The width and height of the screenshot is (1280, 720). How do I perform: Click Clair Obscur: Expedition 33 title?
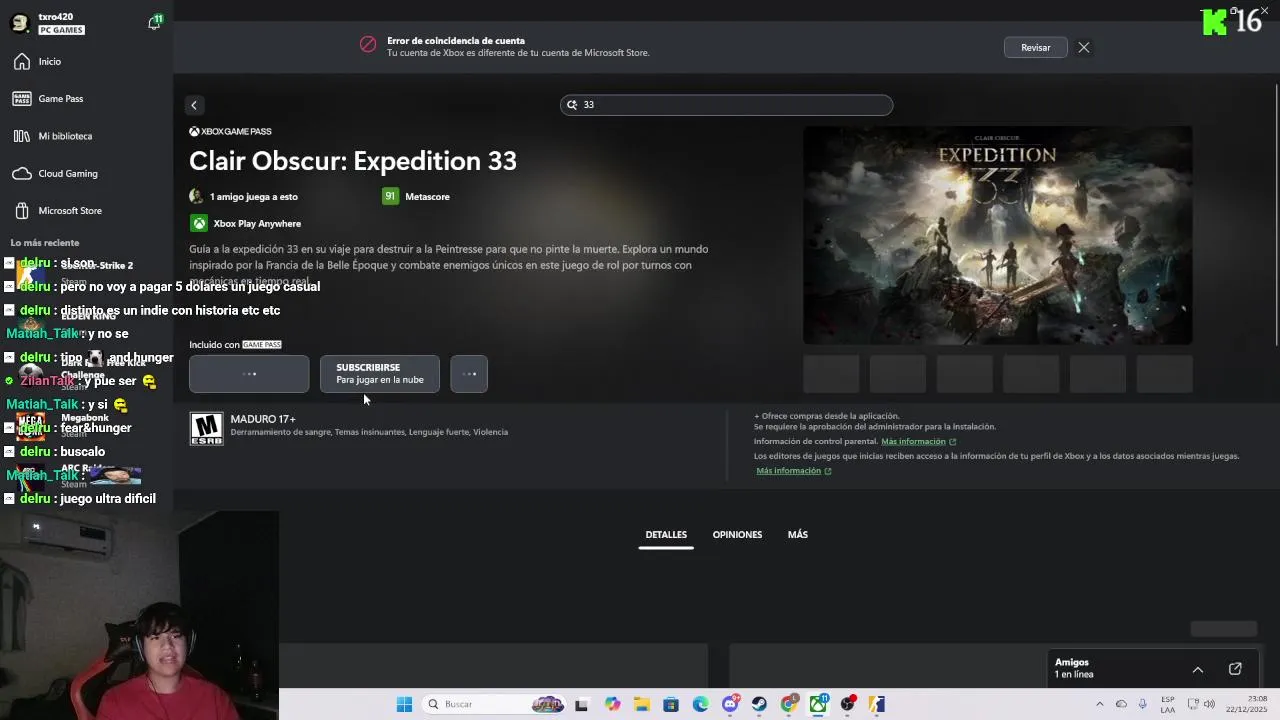(353, 161)
